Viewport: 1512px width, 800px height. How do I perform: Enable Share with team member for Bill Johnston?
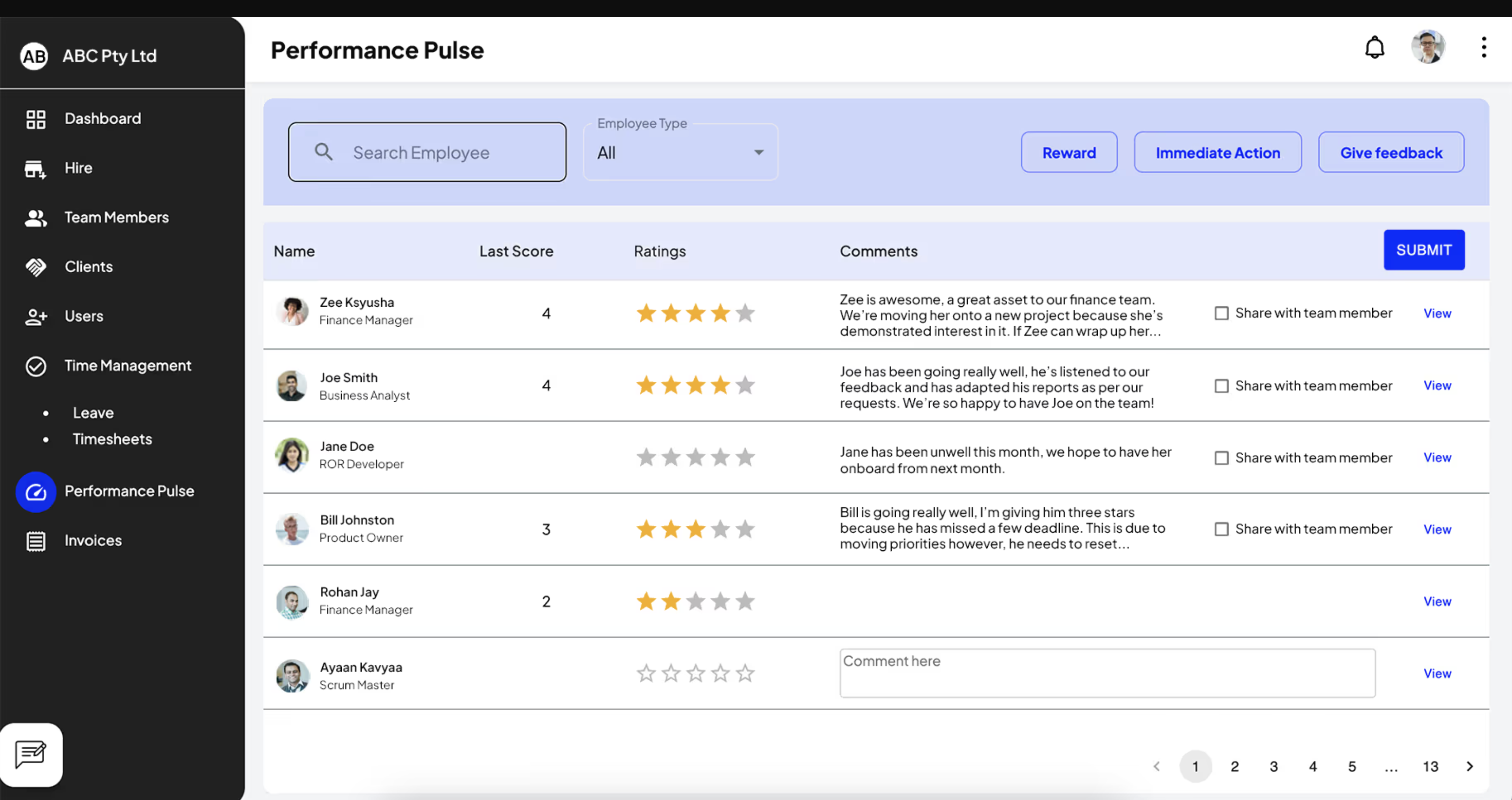[1222, 530]
